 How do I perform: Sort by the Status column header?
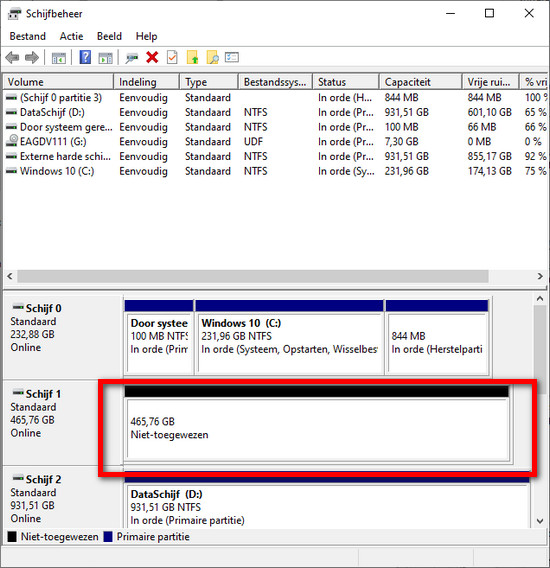click(x=346, y=82)
